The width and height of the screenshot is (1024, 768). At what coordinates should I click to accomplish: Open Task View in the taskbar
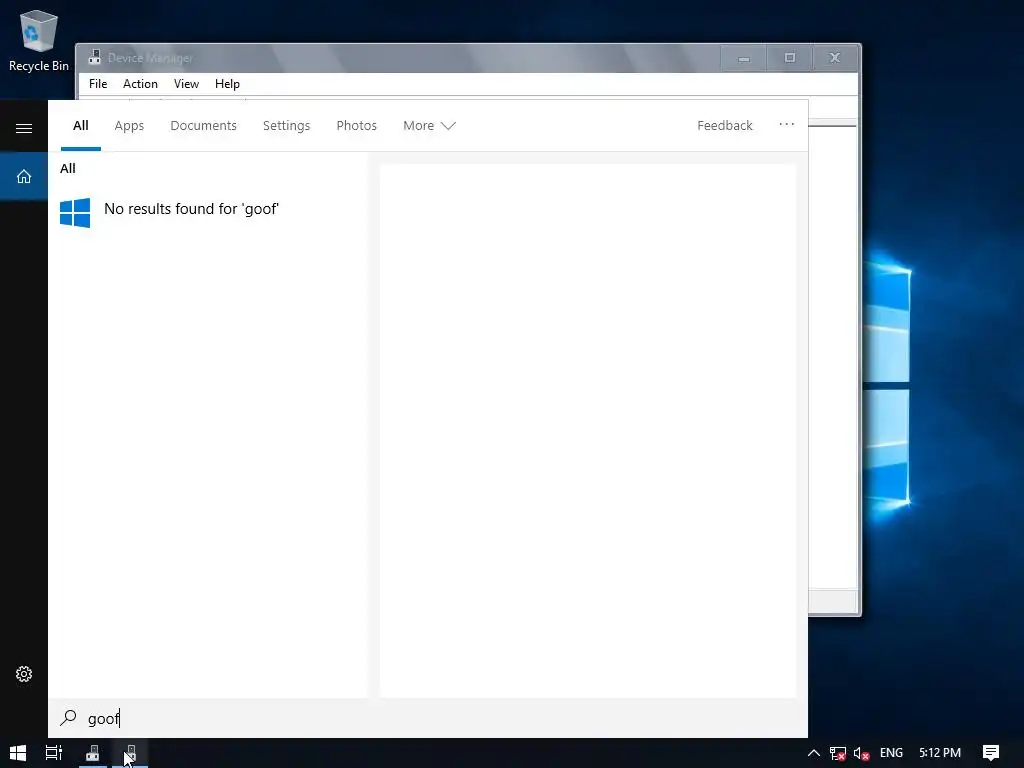tap(54, 752)
